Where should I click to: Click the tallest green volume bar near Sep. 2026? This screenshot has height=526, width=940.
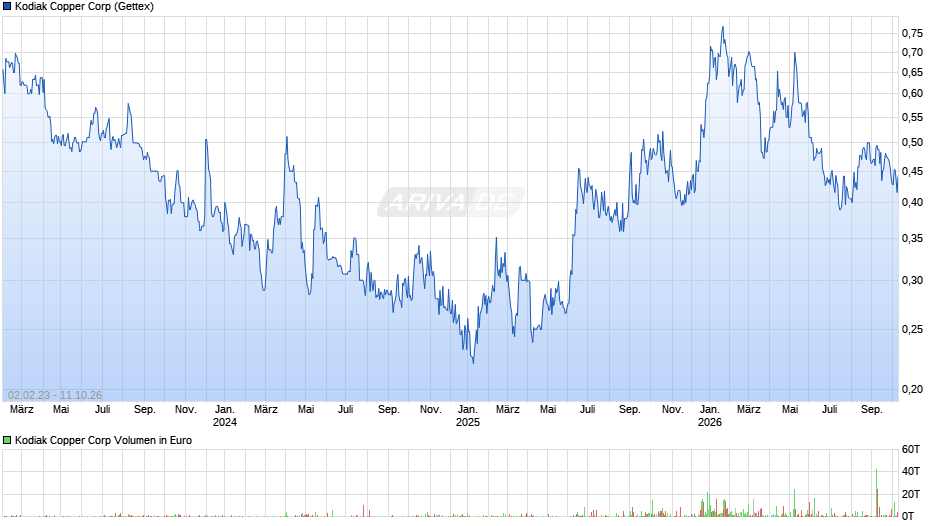(876, 492)
